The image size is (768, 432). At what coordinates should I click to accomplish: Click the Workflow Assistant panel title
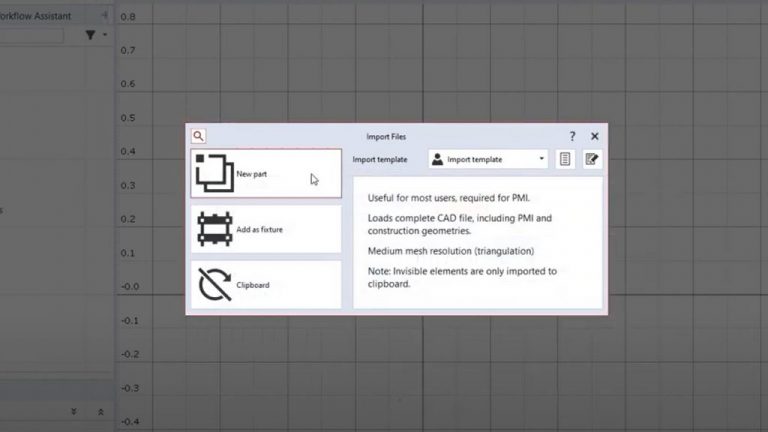[x=35, y=16]
